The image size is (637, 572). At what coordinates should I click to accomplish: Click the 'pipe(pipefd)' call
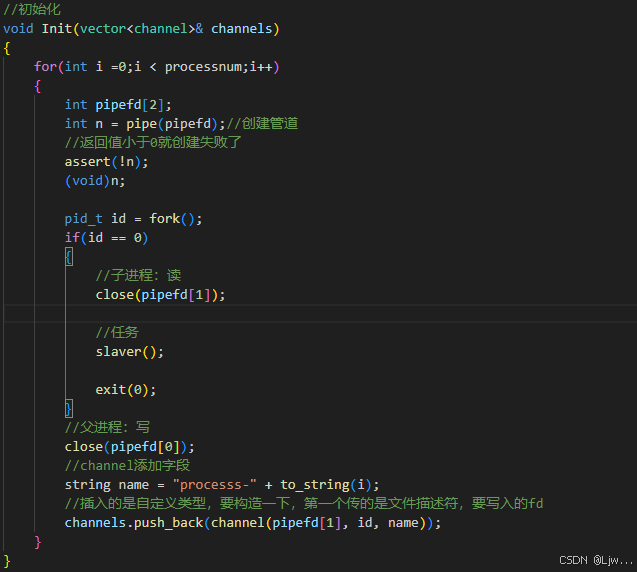click(171, 124)
